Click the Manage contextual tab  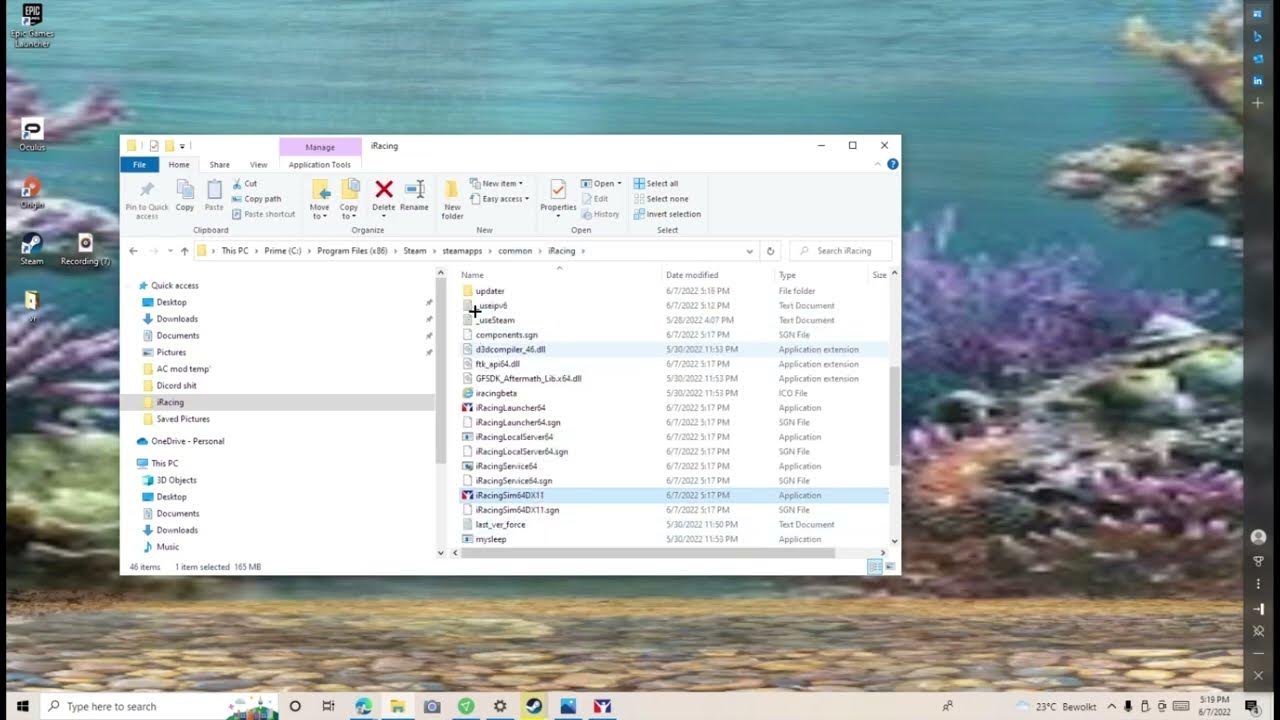click(x=320, y=147)
